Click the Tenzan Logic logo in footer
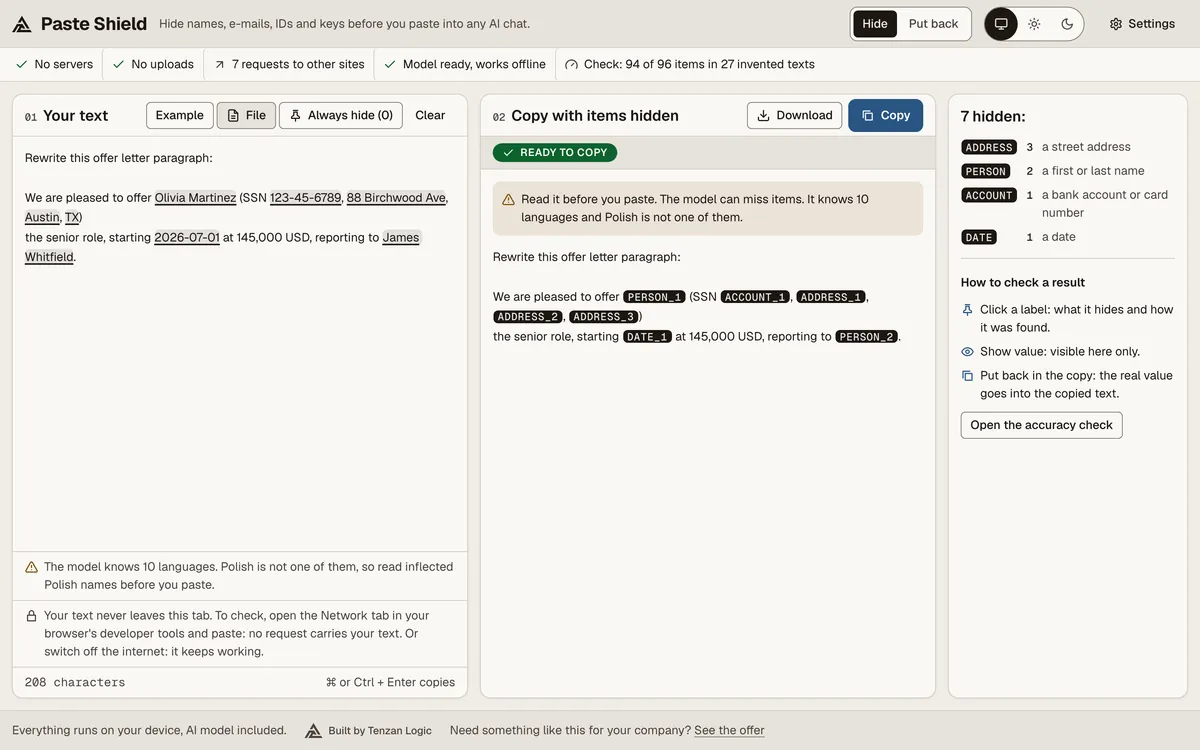1200x750 pixels. tap(313, 731)
